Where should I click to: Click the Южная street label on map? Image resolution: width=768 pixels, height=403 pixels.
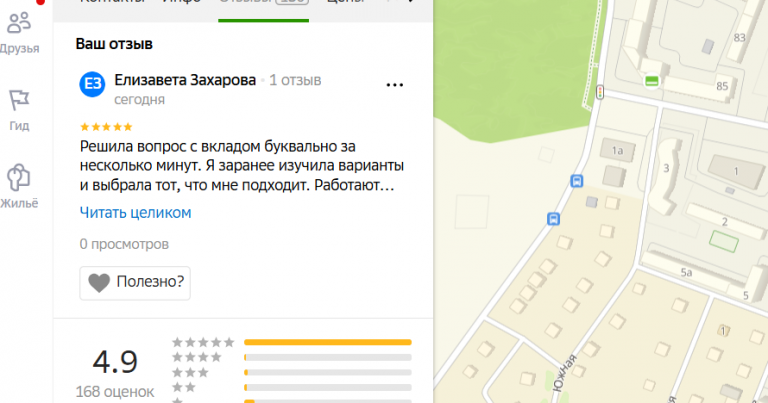tap(564, 373)
